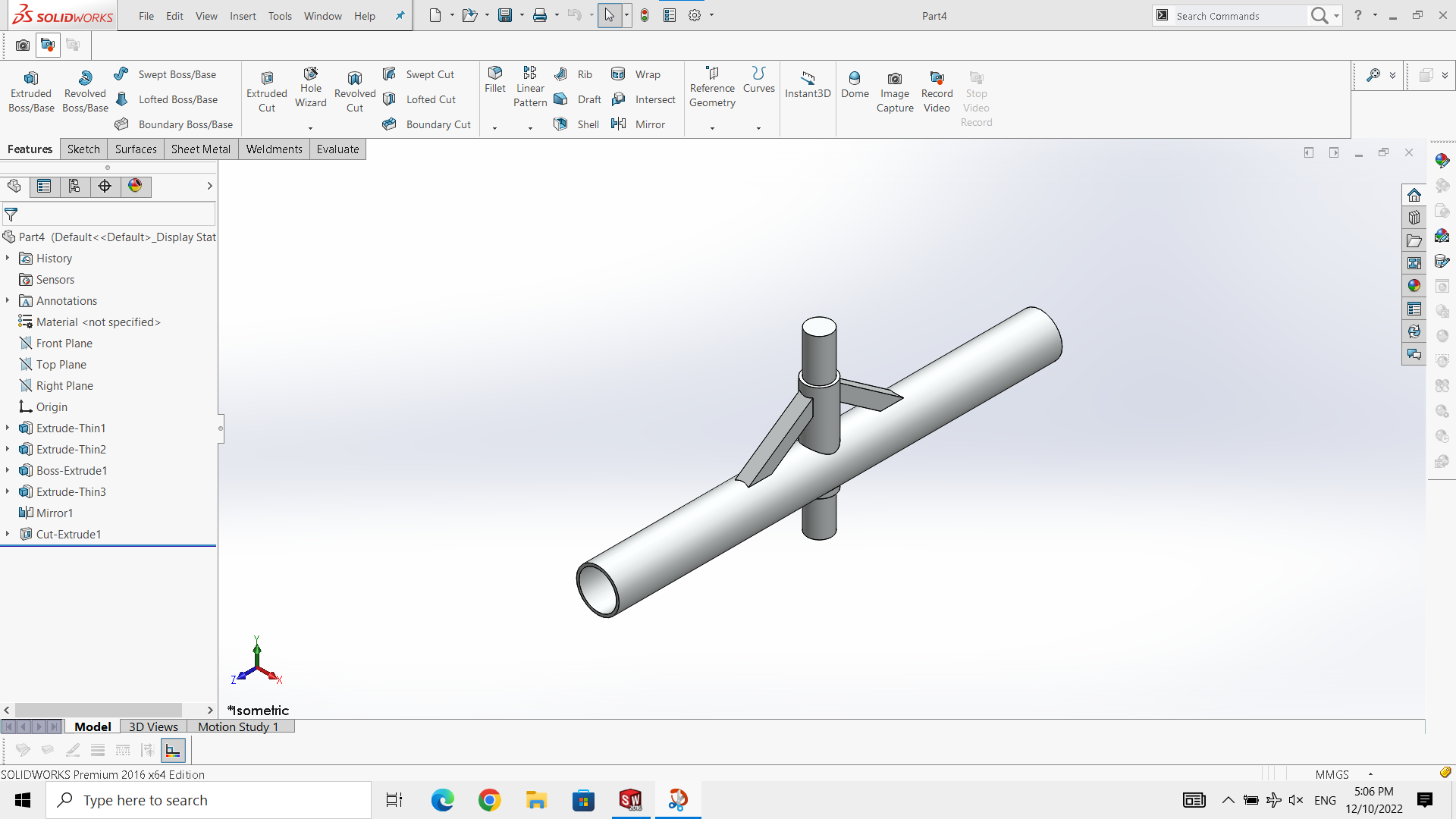The width and height of the screenshot is (1456, 819).
Task: Select the Revolved Boss/Base tool
Action: [85, 92]
